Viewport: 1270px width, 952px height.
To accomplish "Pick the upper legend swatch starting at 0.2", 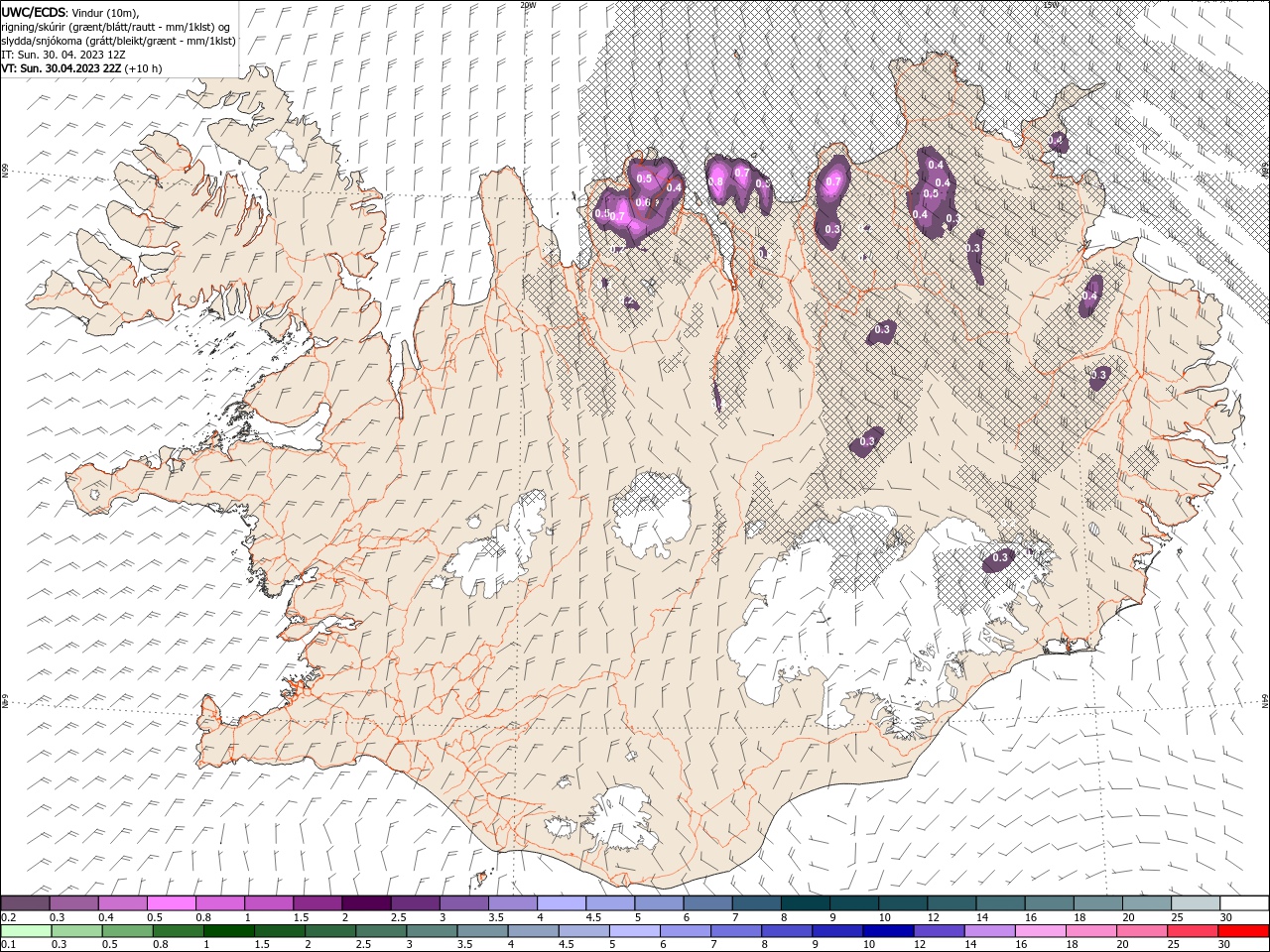I will click(x=25, y=903).
